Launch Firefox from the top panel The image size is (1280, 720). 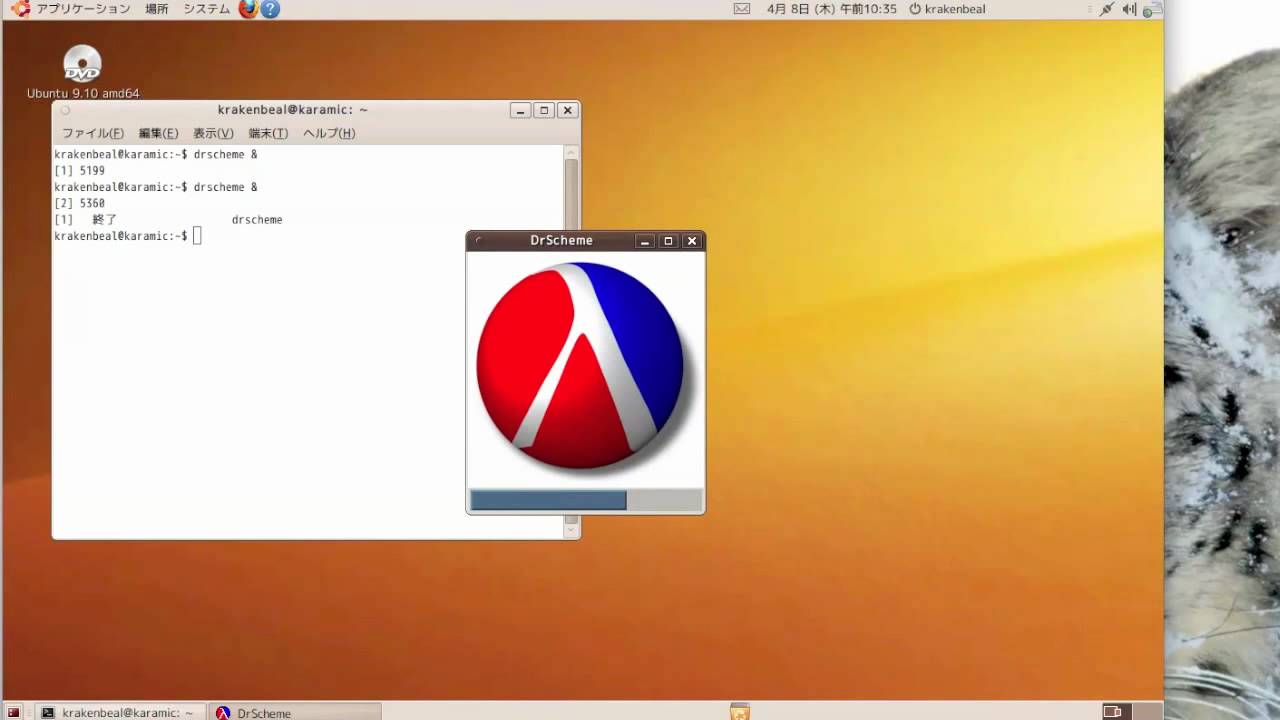pyautogui.click(x=248, y=9)
